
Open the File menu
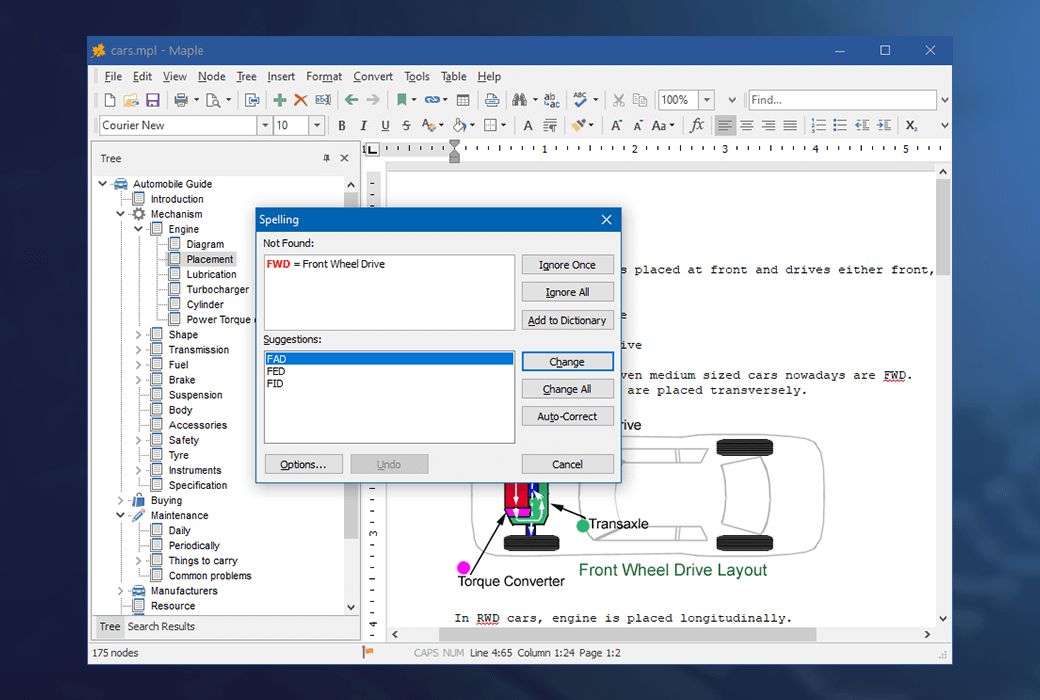coord(113,76)
